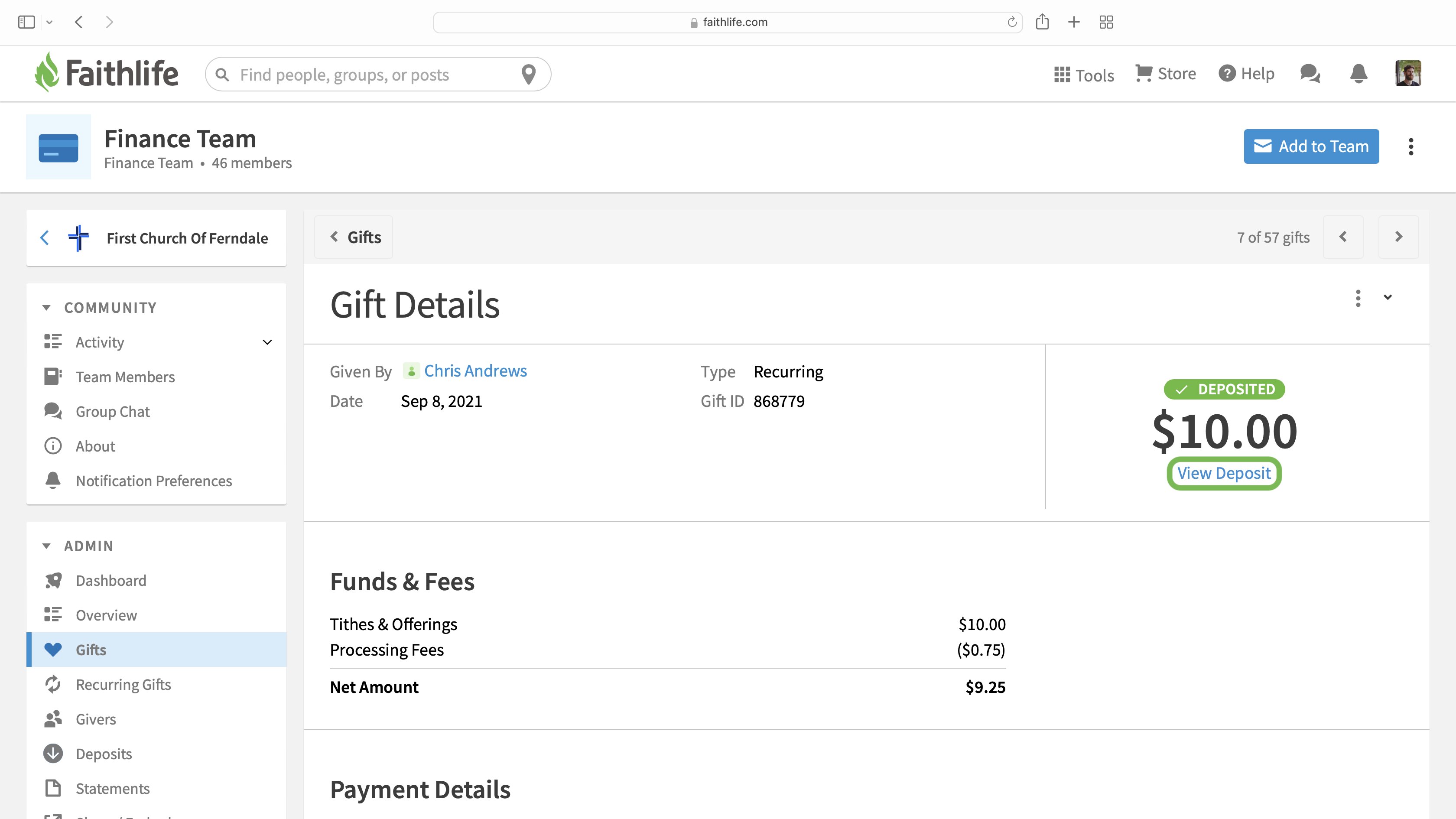1456x819 pixels.
Task: Open the messages chat bubbles icon
Action: [1310, 74]
